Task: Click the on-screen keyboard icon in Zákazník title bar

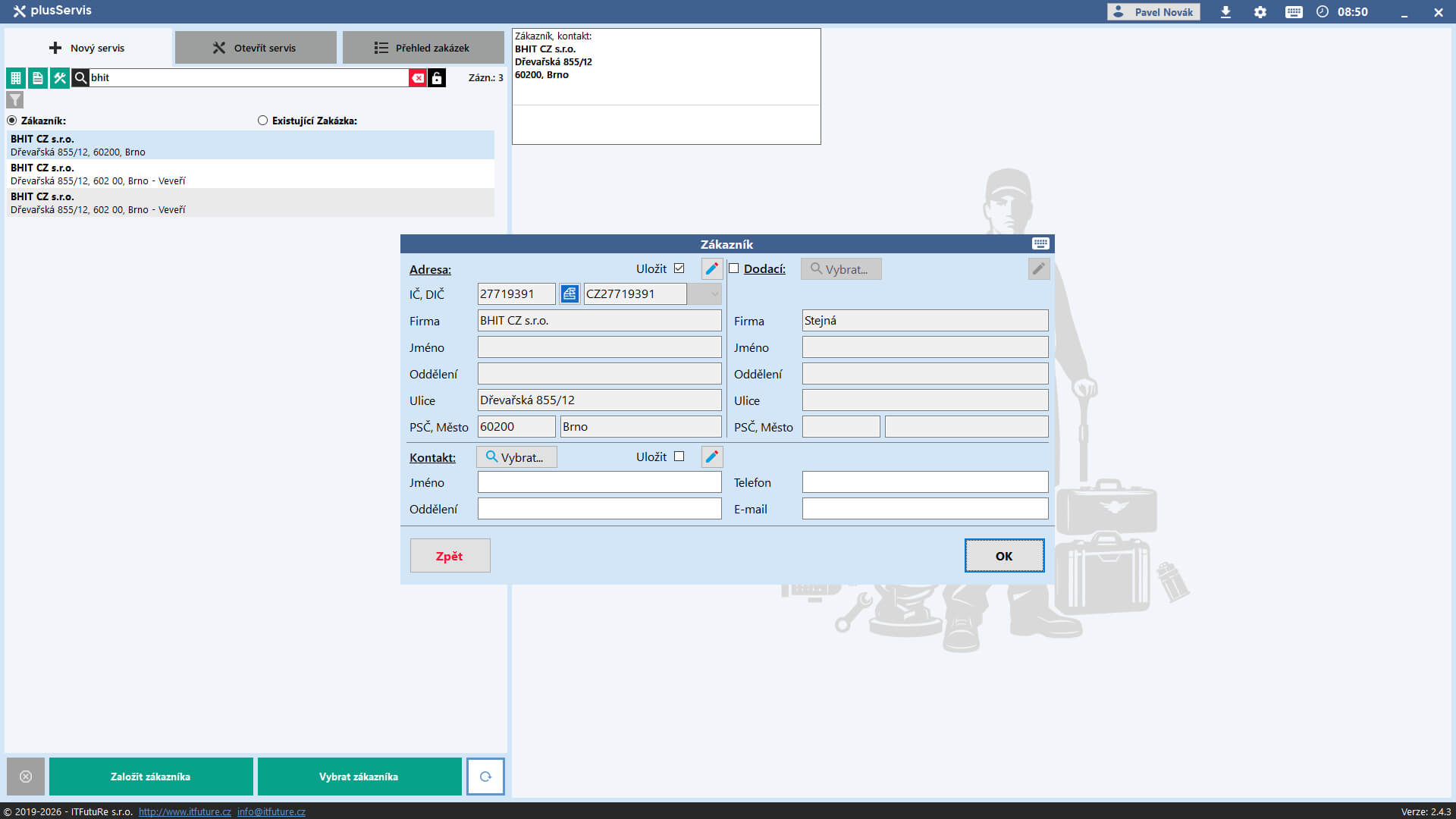Action: point(1040,243)
